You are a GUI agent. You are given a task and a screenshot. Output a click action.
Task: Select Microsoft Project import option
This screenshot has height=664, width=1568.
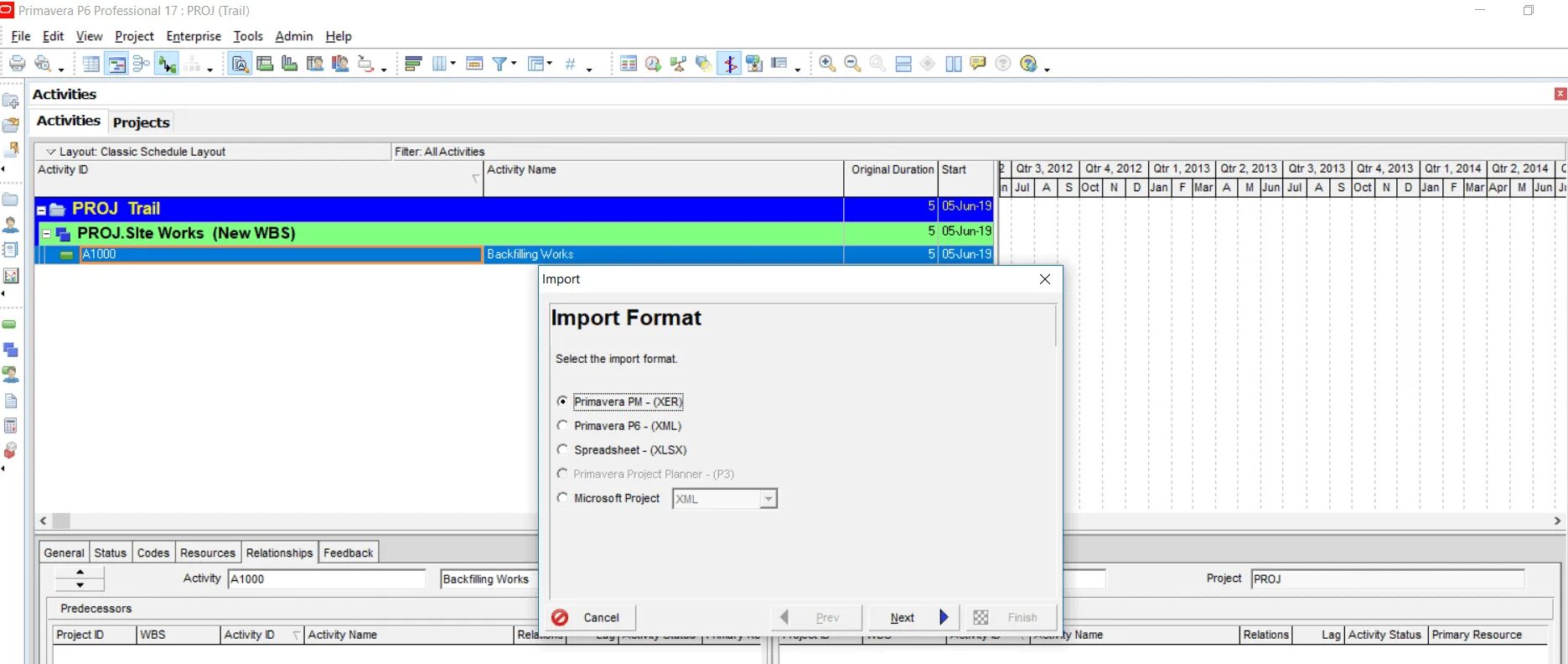[x=608, y=498]
